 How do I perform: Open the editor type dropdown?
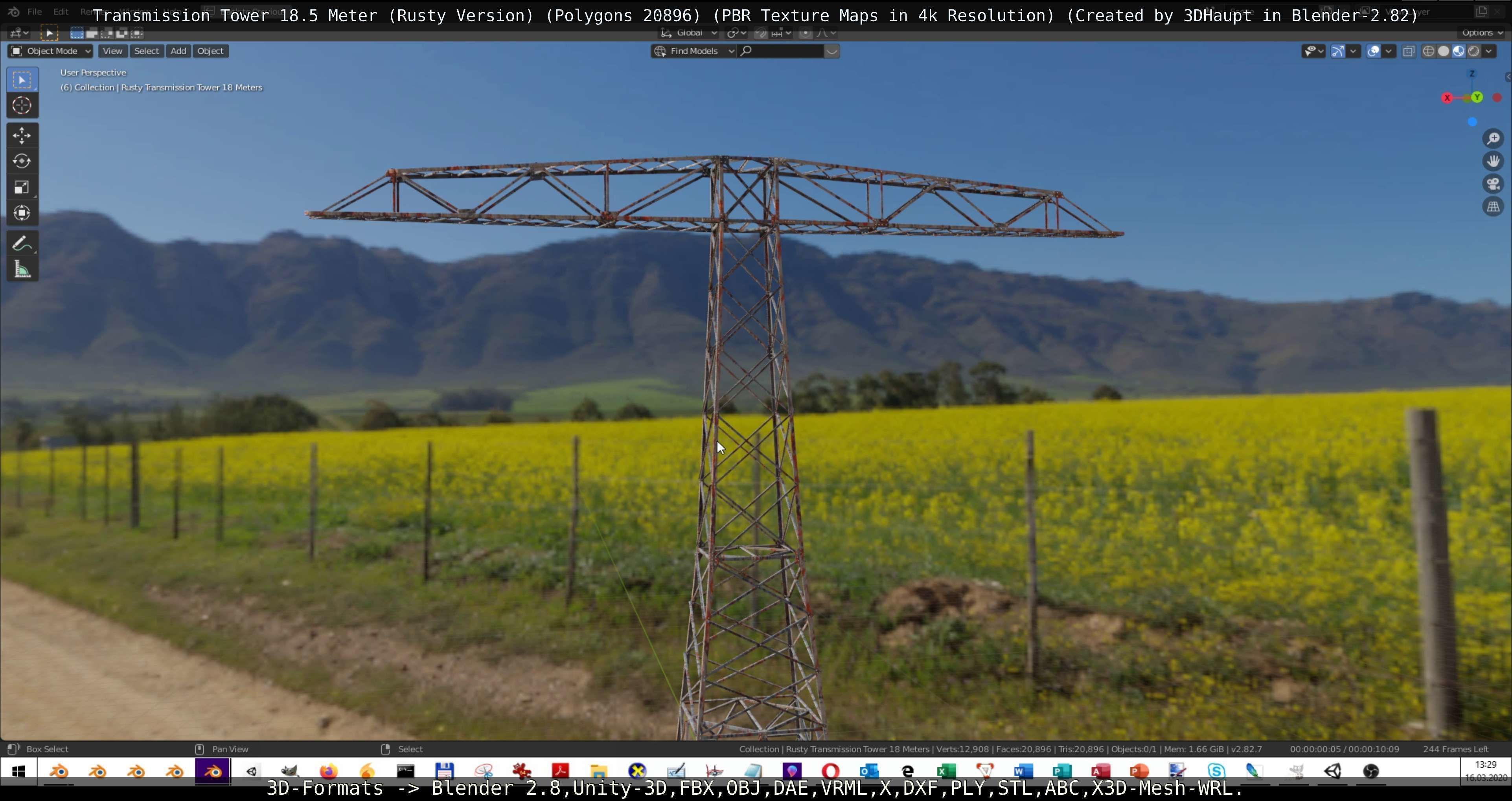click(19, 33)
